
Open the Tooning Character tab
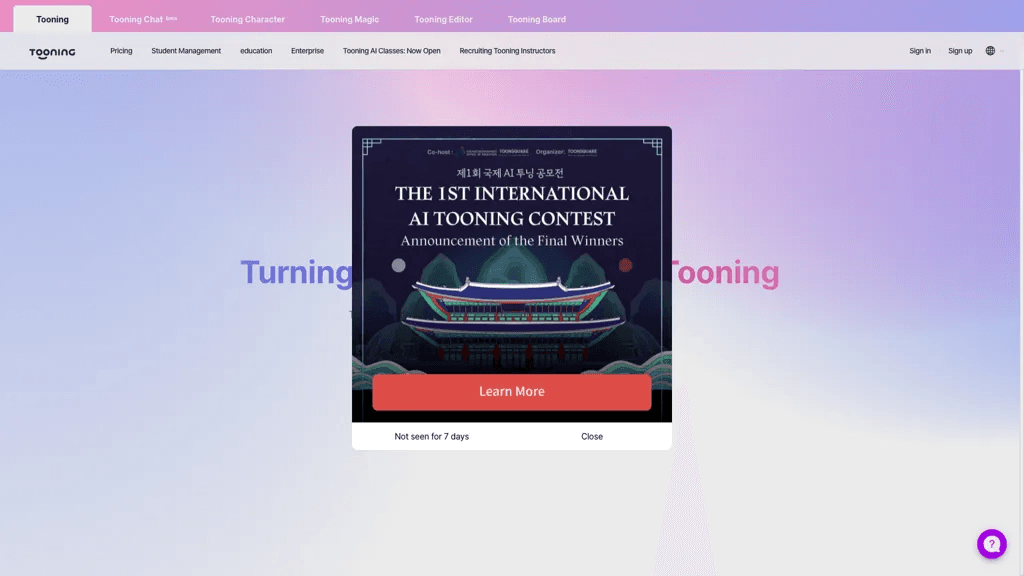click(248, 19)
